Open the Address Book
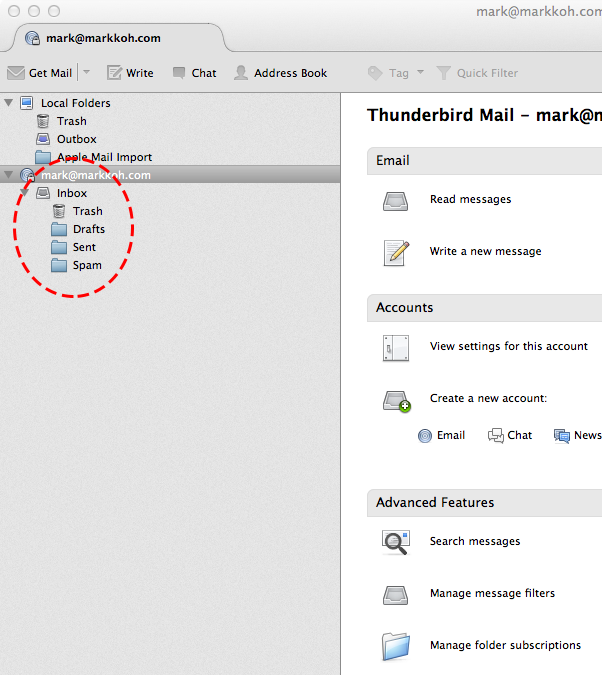Image resolution: width=602 pixels, height=675 pixels. [280, 73]
